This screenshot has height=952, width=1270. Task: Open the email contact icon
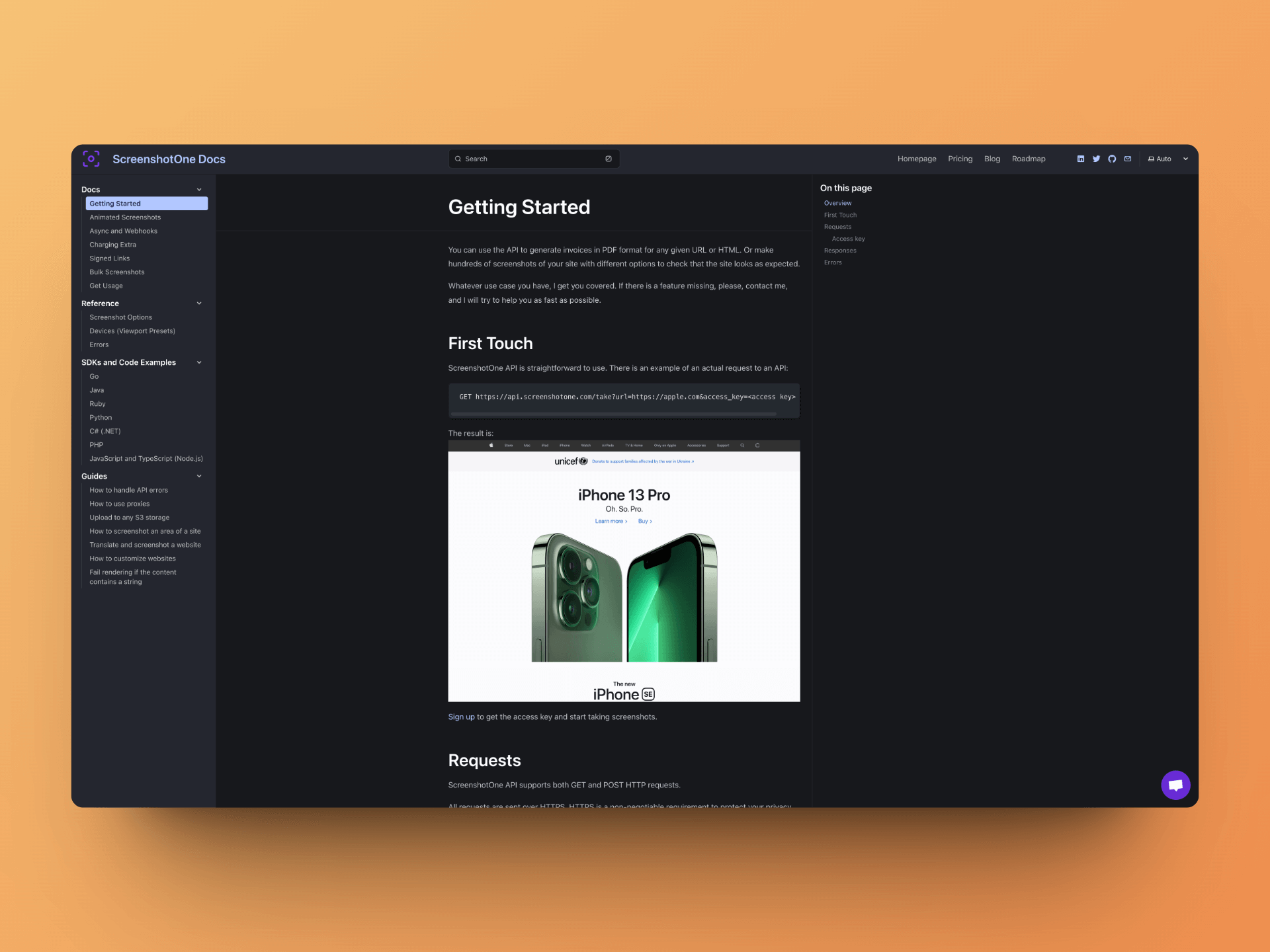pyautogui.click(x=1128, y=159)
